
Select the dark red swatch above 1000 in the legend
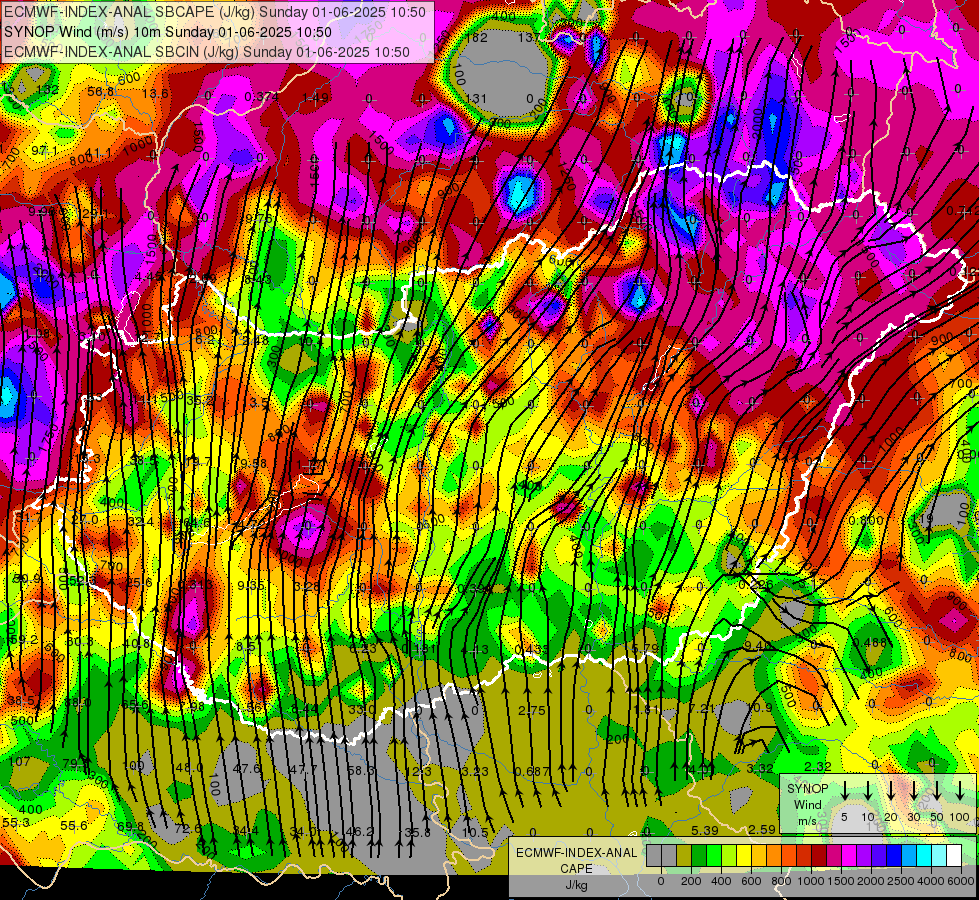[819, 855]
